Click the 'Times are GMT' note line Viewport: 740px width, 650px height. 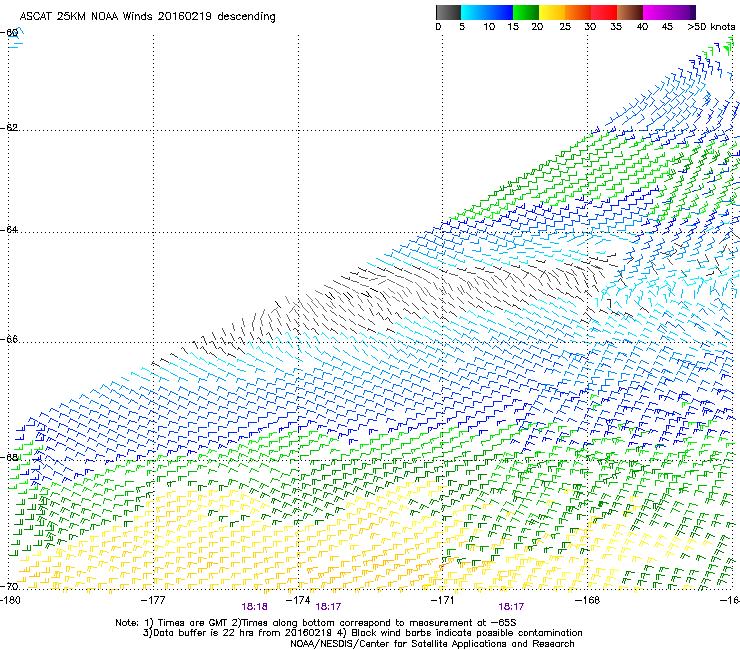pyautogui.click(x=316, y=623)
